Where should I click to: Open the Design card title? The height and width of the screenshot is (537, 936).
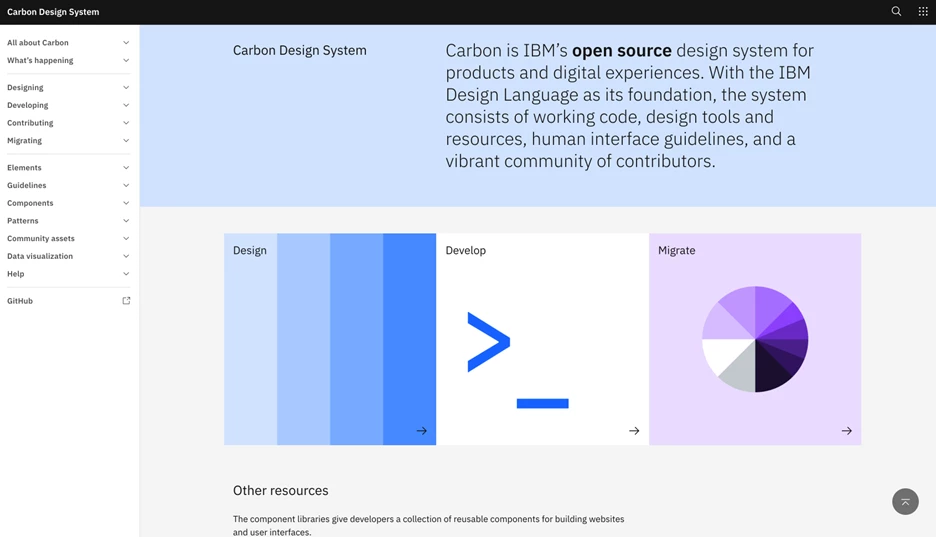(250, 251)
